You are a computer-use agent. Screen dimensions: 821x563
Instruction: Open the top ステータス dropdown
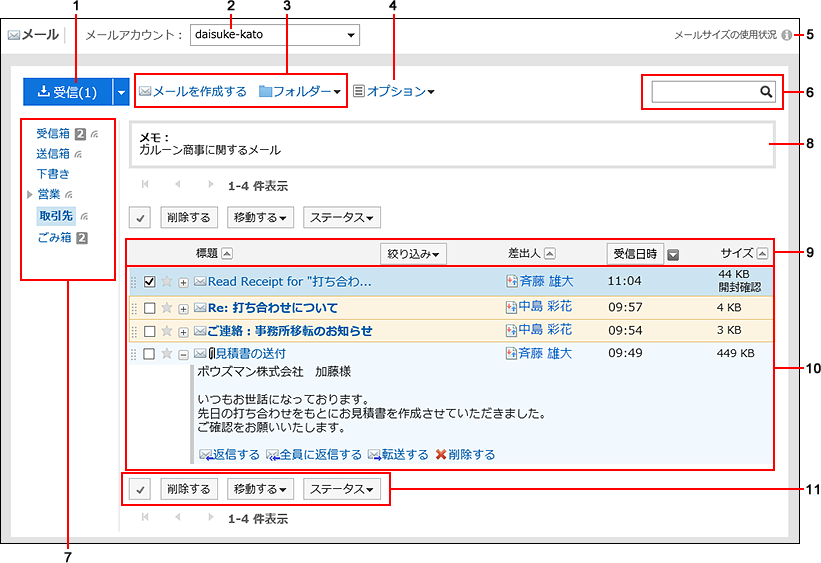point(342,217)
